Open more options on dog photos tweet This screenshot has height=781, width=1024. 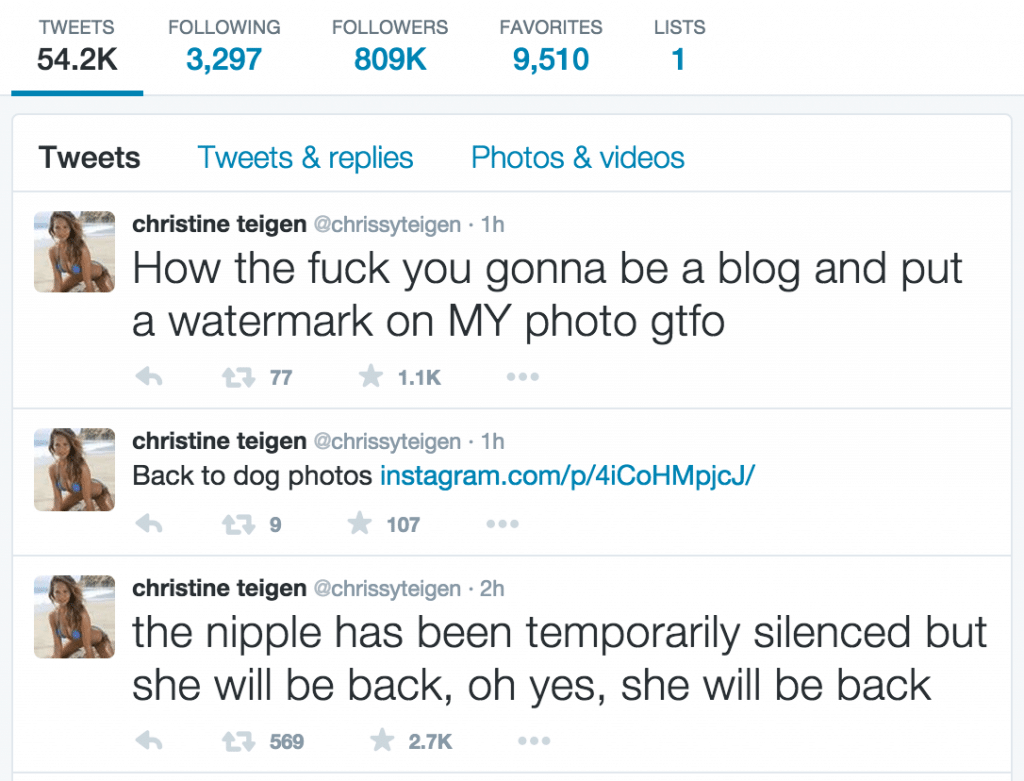pos(503,524)
